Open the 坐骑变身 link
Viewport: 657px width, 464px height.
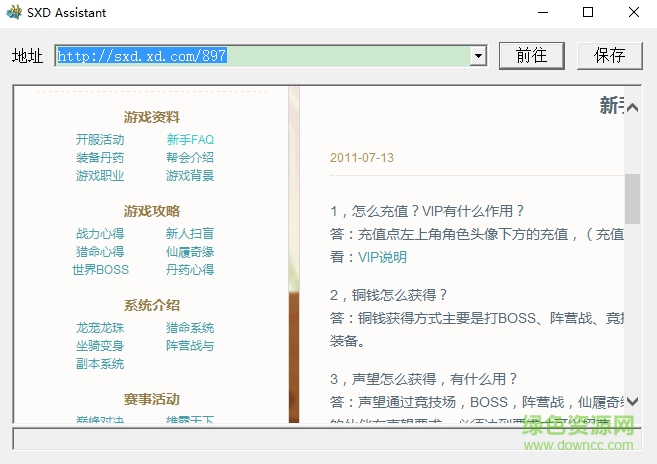point(100,346)
